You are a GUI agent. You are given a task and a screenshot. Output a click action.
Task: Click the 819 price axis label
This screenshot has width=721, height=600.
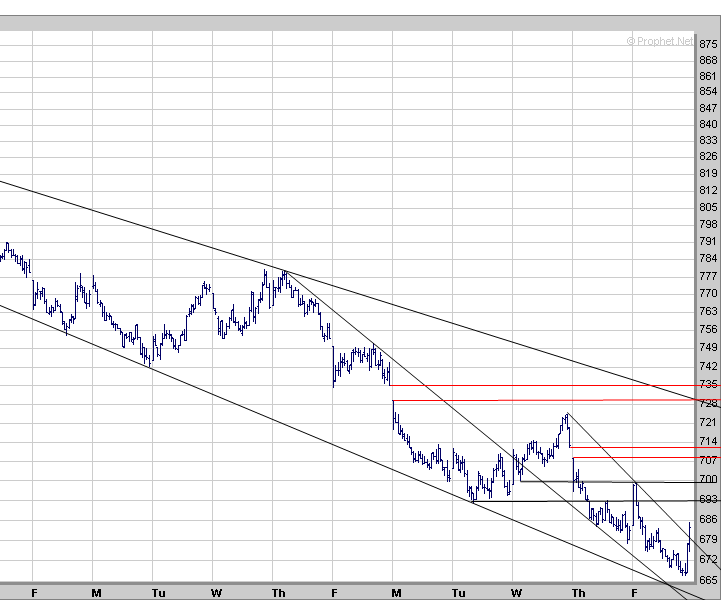(x=708, y=173)
